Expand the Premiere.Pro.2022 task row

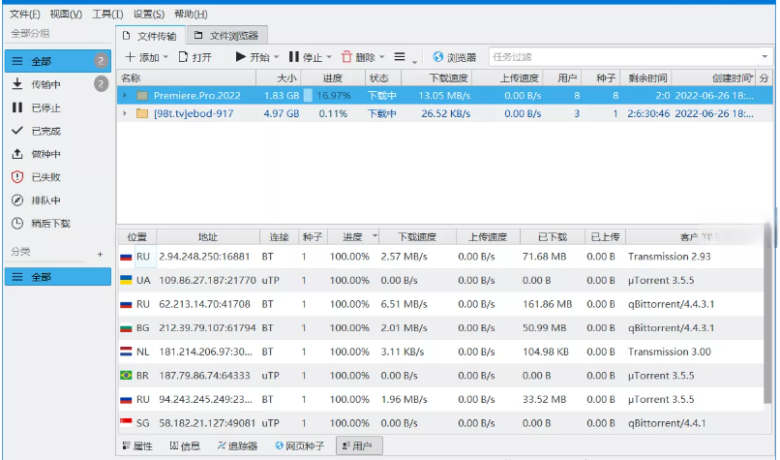point(125,95)
